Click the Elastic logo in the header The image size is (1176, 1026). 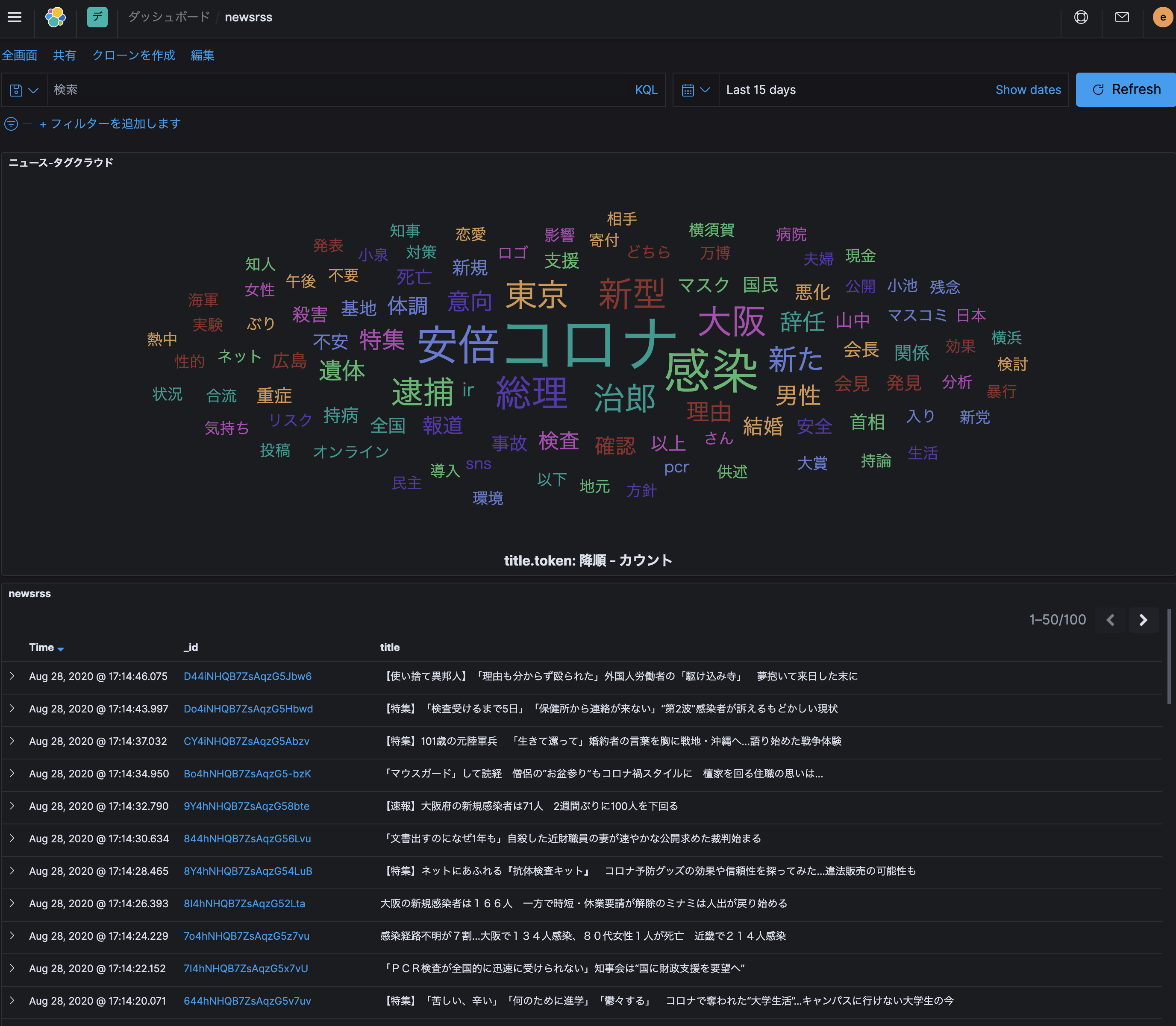[55, 17]
